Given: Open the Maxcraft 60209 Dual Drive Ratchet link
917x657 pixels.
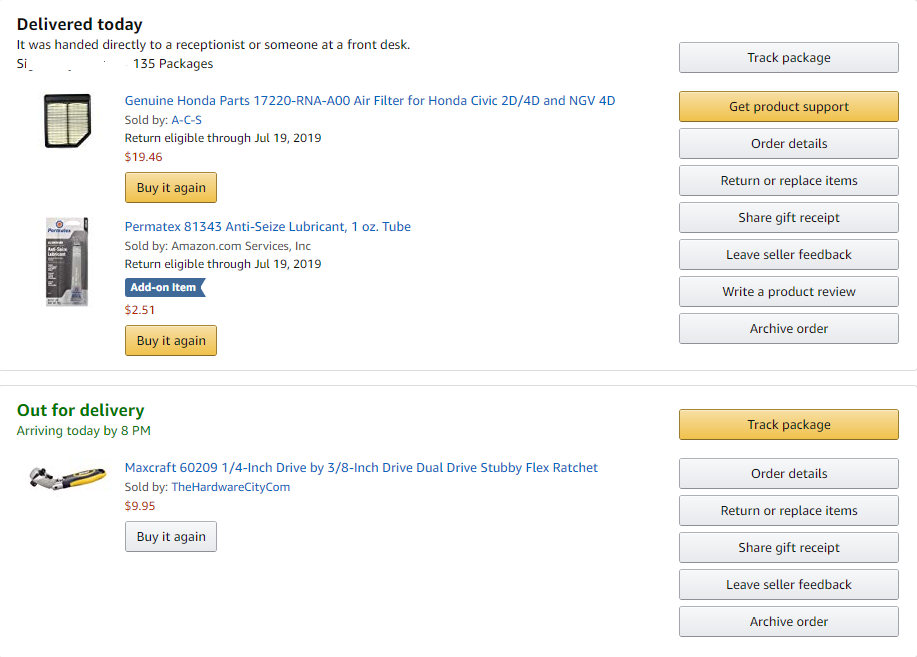Looking at the screenshot, I should point(361,467).
